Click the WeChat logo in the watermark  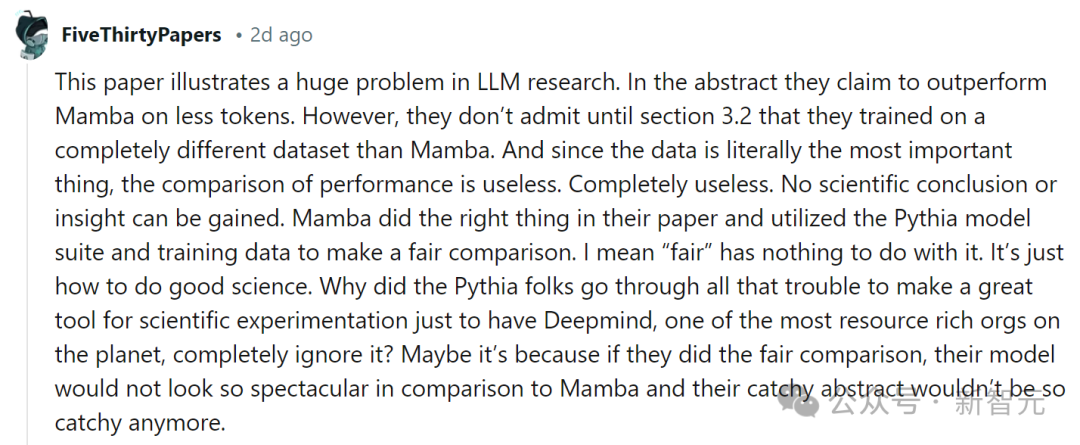click(x=805, y=404)
